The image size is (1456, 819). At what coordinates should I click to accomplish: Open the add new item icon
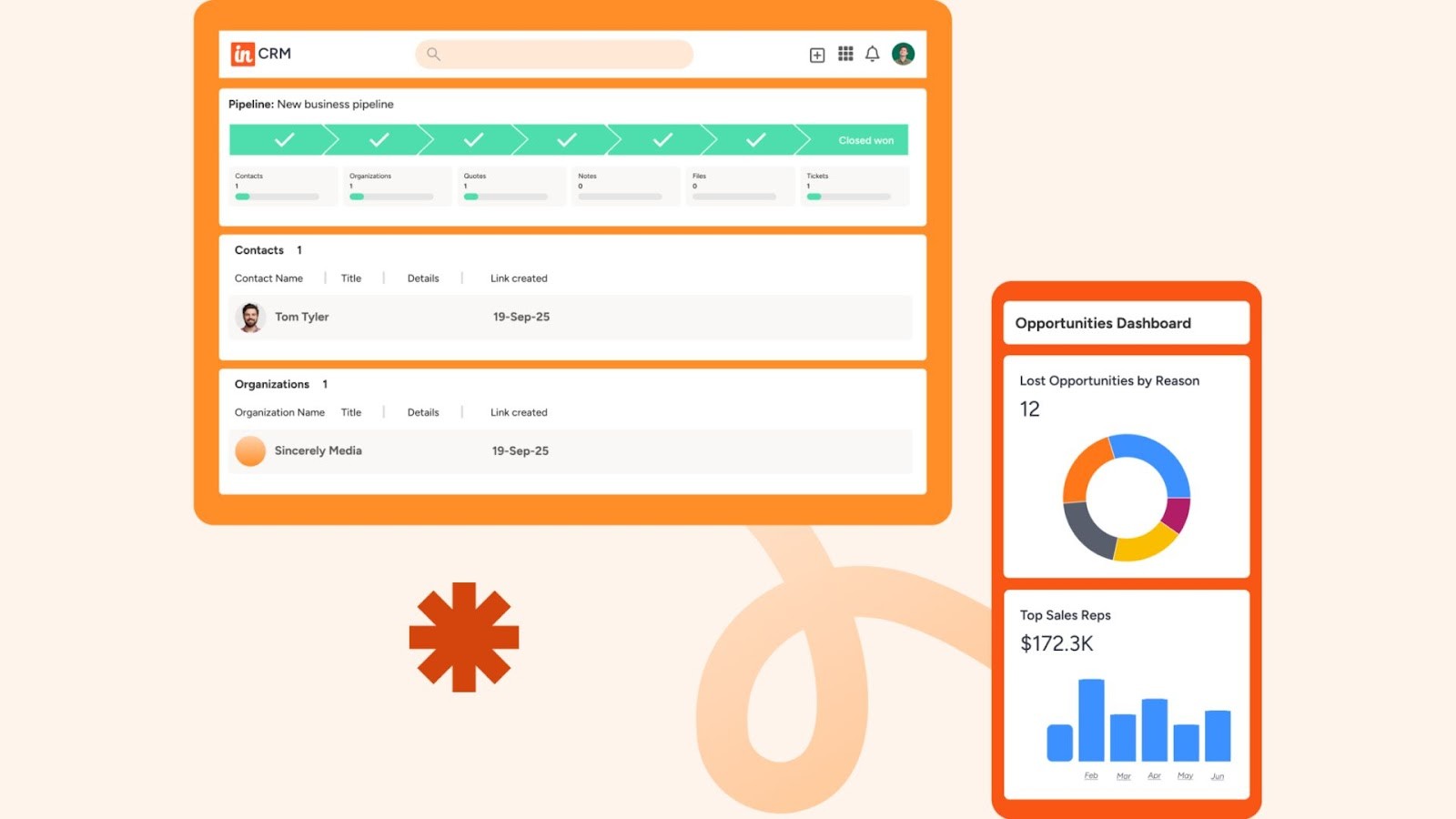(816, 55)
